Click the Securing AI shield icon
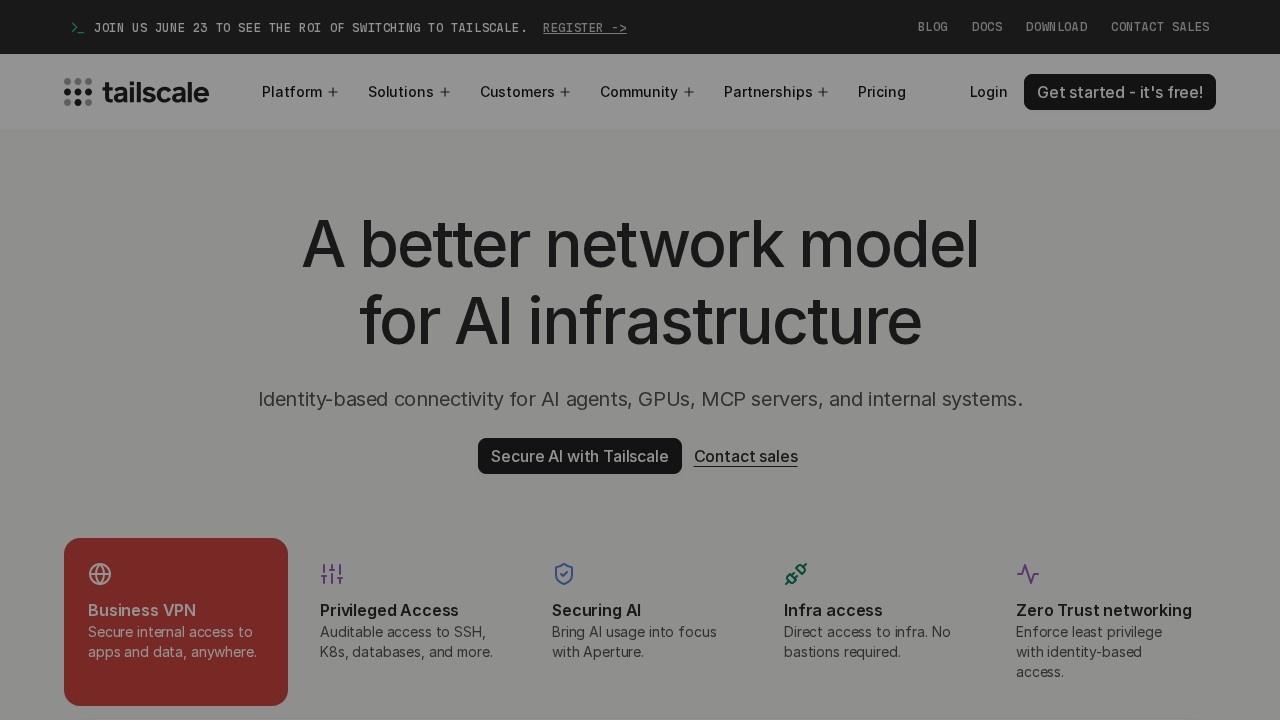1280x720 pixels. pos(564,574)
